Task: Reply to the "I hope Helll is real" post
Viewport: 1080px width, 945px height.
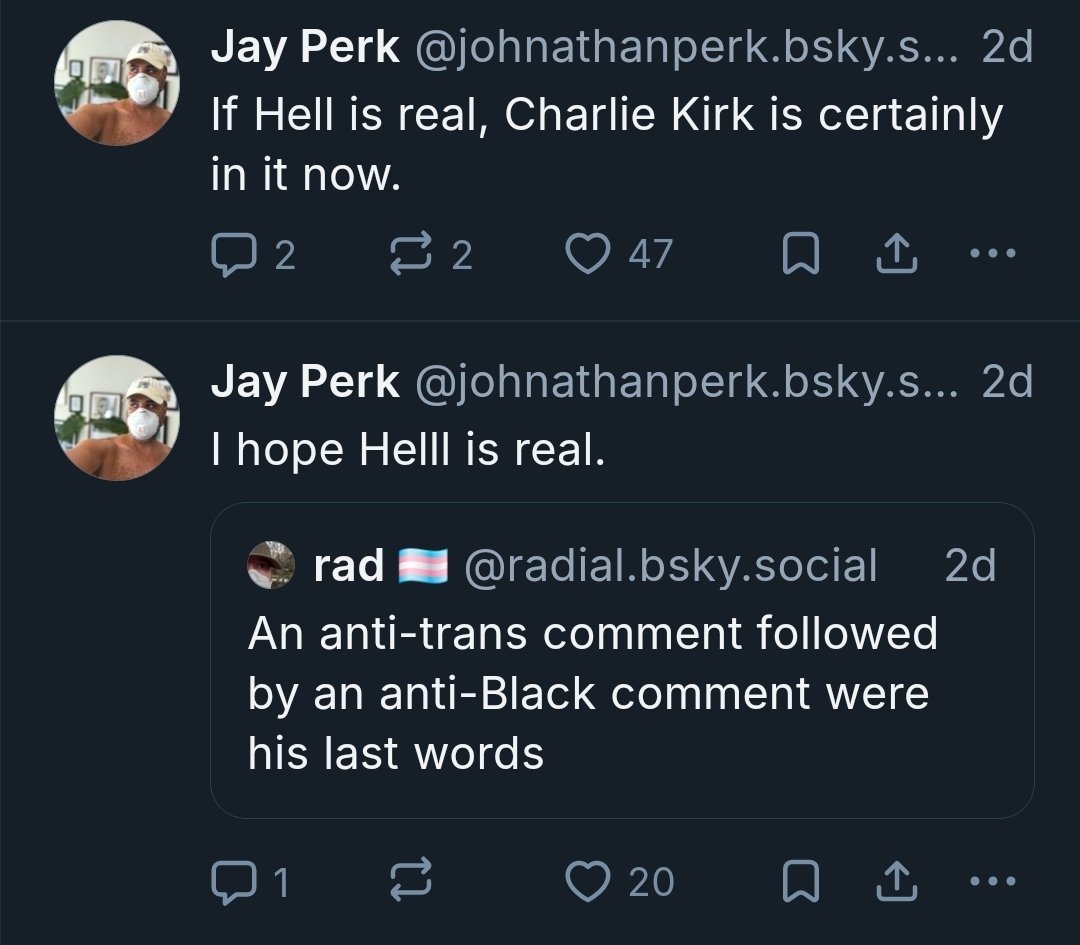Action: [x=232, y=881]
